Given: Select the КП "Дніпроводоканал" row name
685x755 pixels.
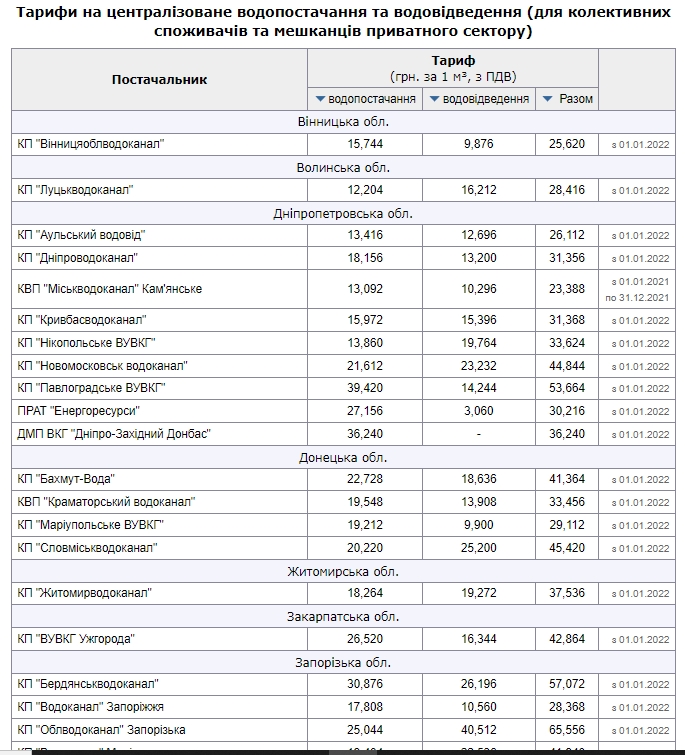Looking at the screenshot, I should coord(77,258).
